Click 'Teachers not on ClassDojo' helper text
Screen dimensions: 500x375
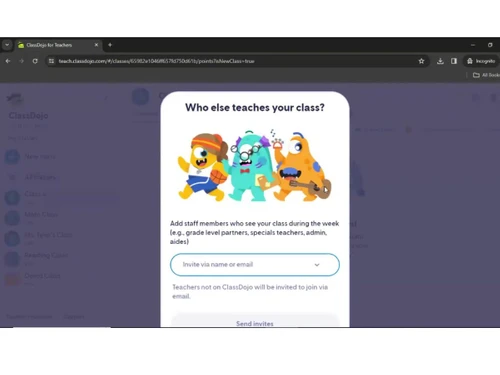(250, 291)
